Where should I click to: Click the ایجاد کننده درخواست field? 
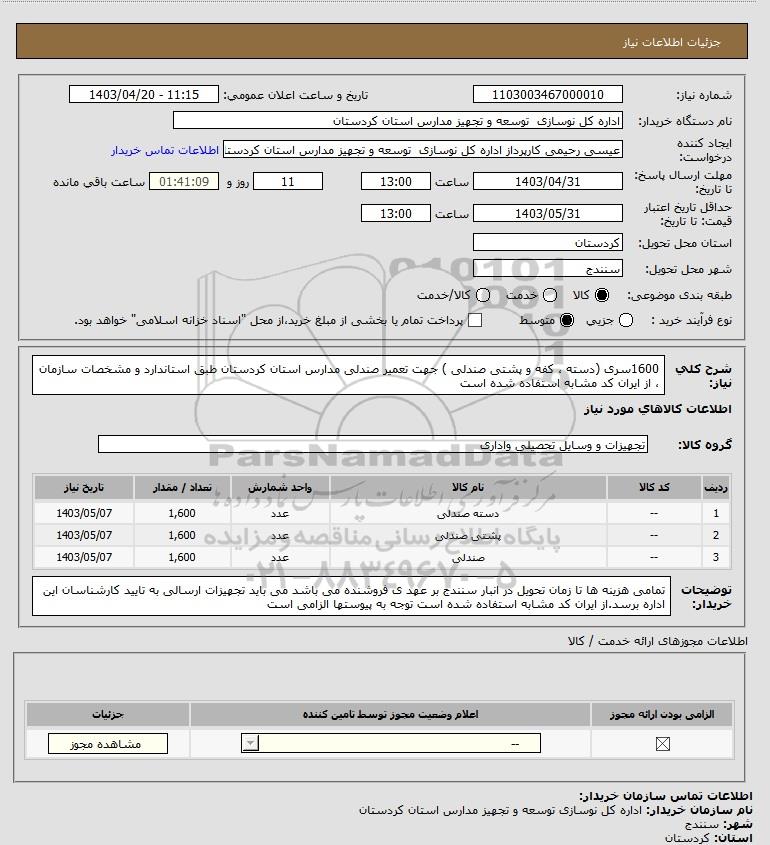pos(422,150)
